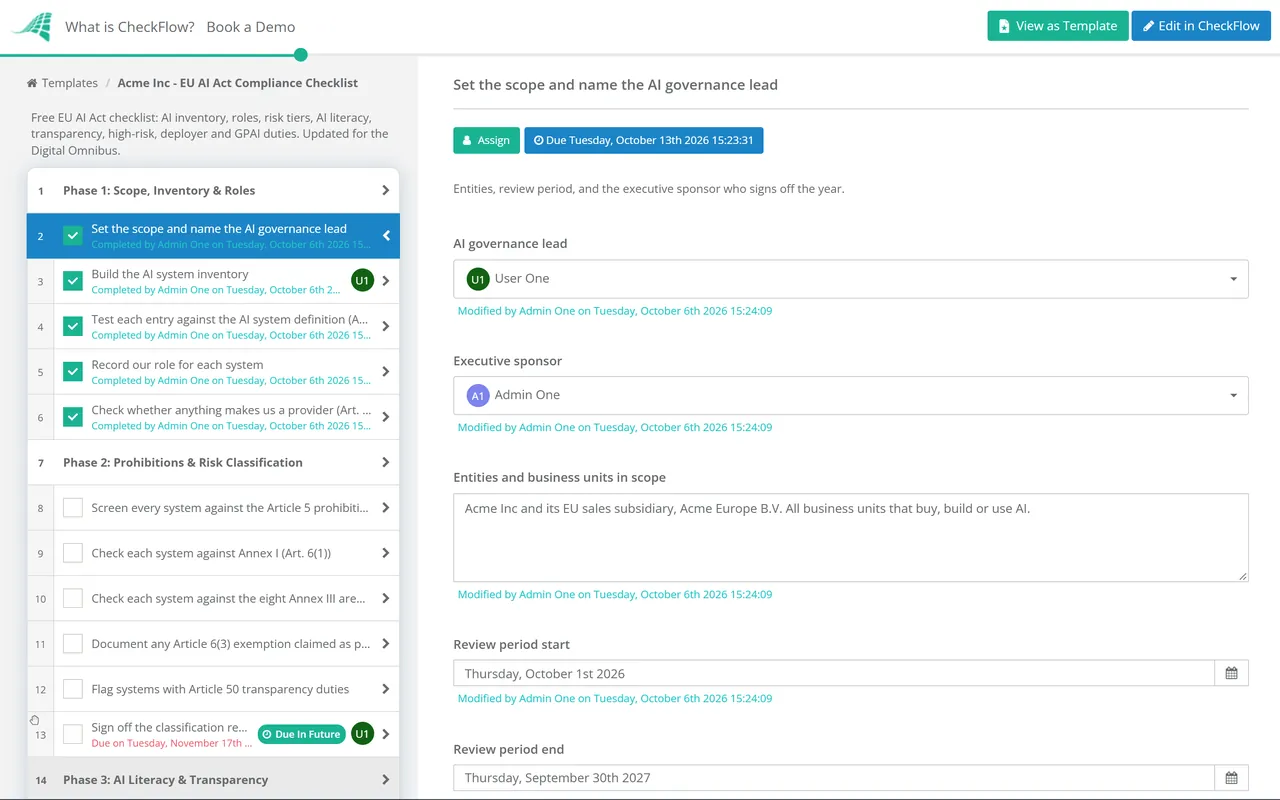Click the Due In Future badge
Screen dimensions: 1280x800
[301, 734]
